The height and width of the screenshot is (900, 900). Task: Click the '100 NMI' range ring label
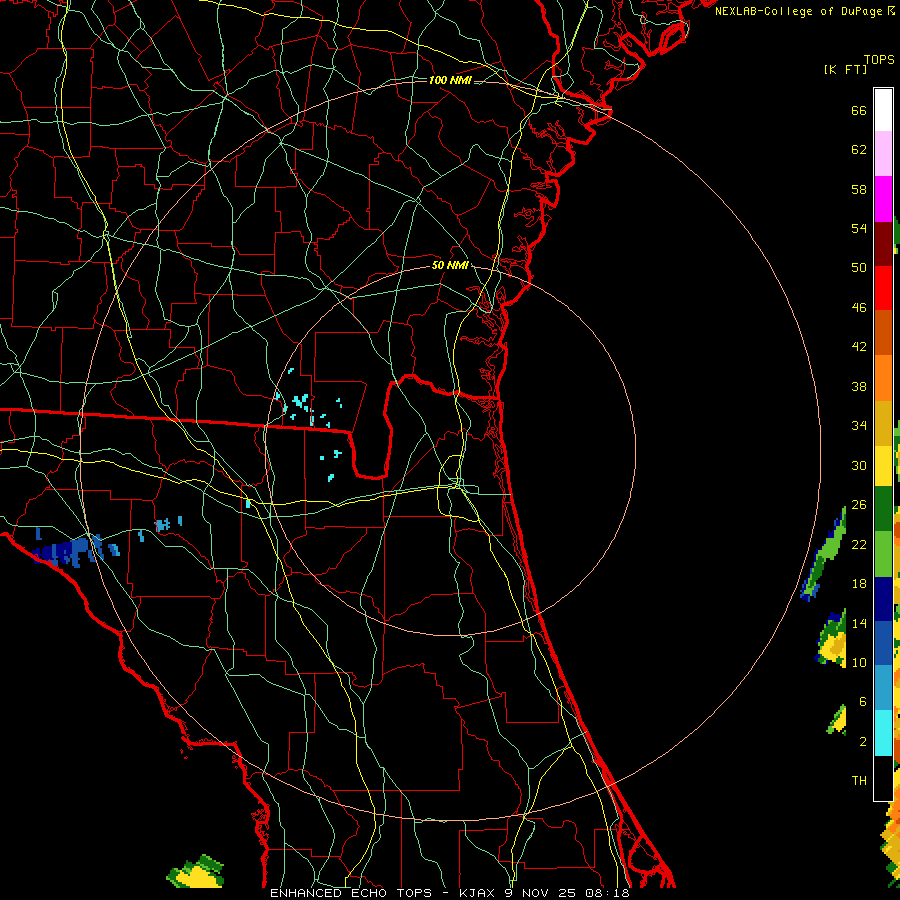click(450, 80)
